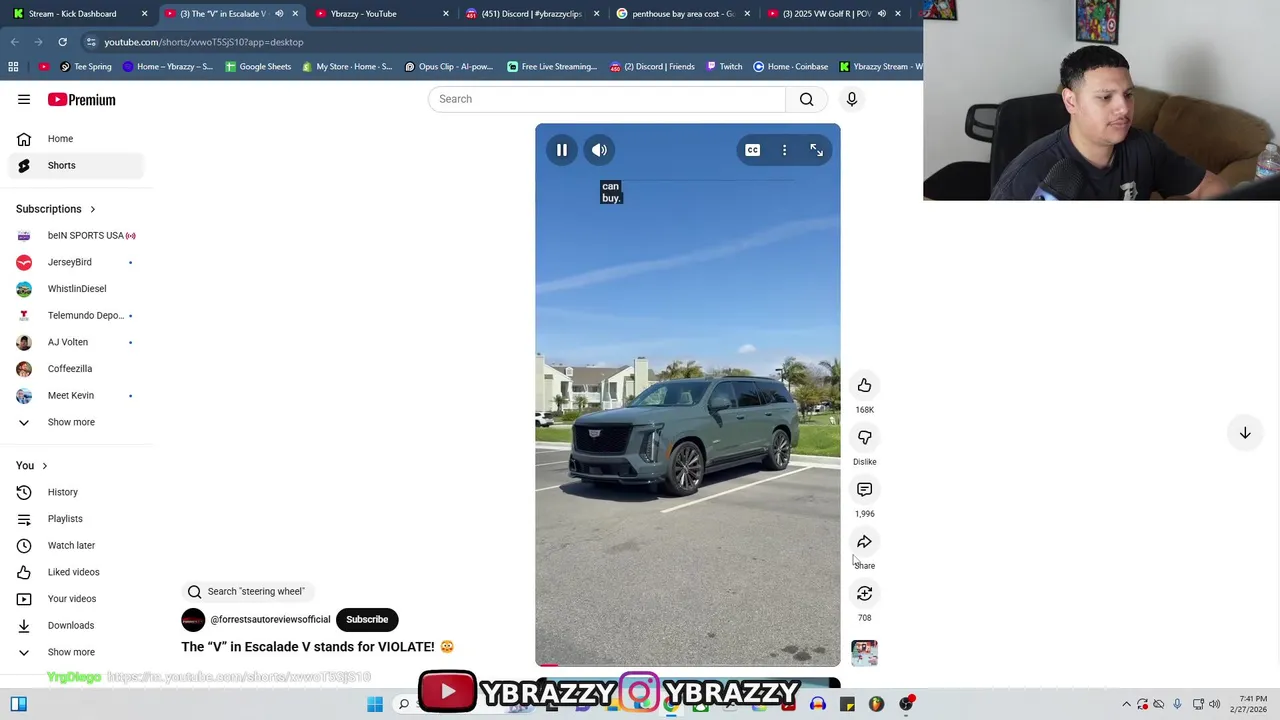Open the Short's three-dot more options
The height and width of the screenshot is (720, 1280).
pyautogui.click(x=784, y=150)
